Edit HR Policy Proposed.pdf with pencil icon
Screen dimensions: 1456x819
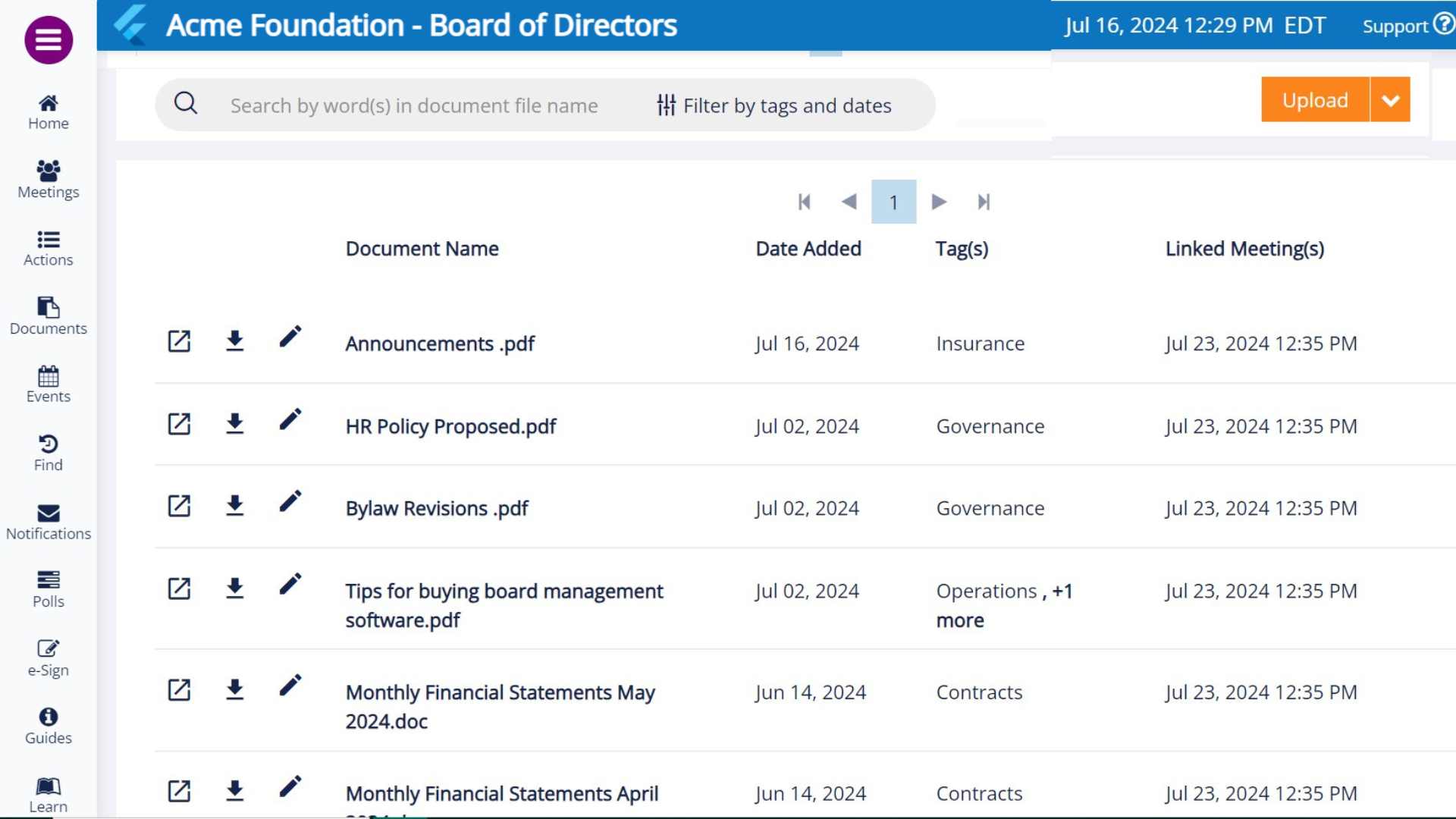[290, 419]
